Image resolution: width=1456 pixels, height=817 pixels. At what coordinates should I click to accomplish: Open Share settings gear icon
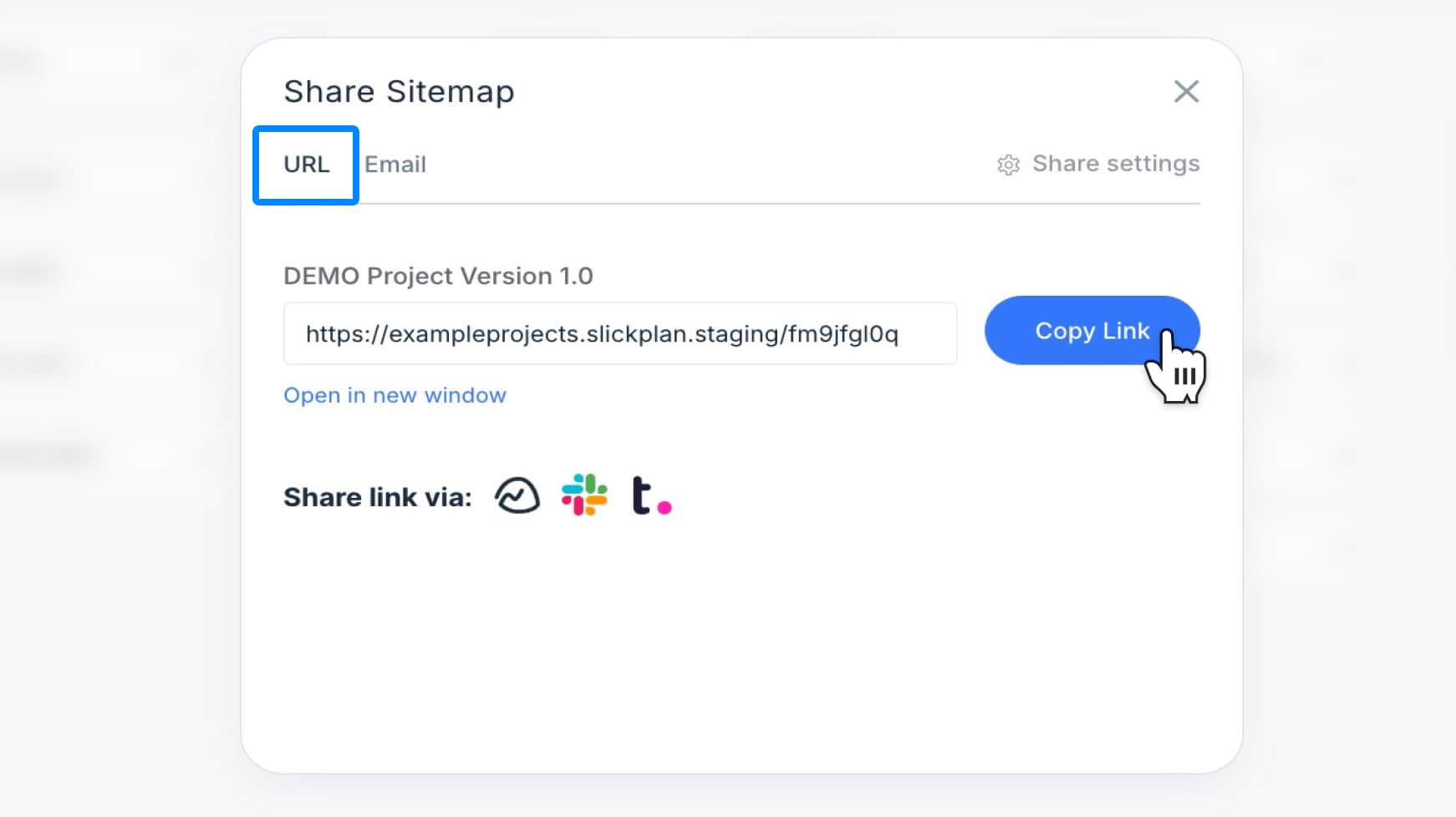[1009, 165]
